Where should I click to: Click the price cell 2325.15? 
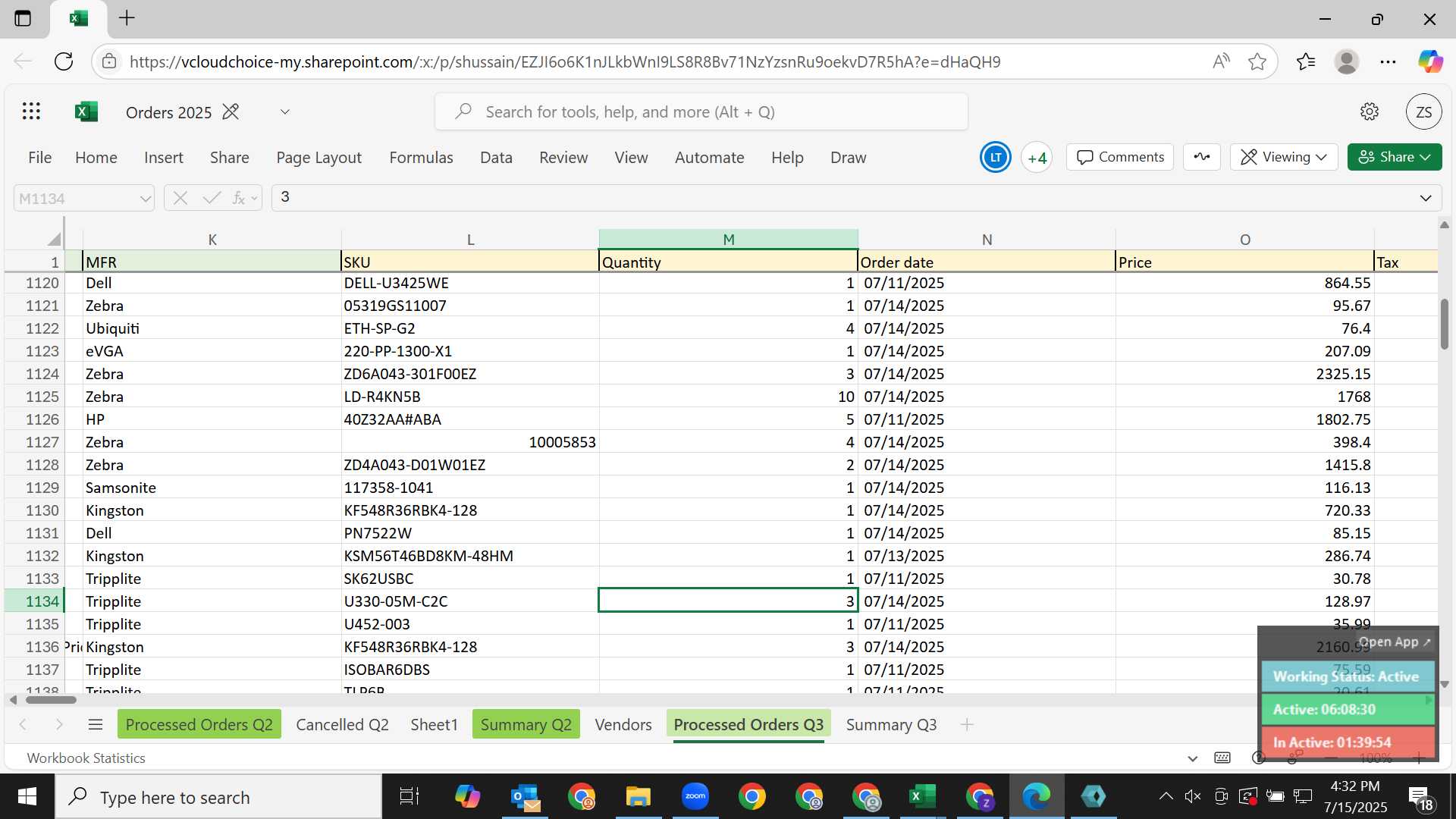click(x=1244, y=374)
